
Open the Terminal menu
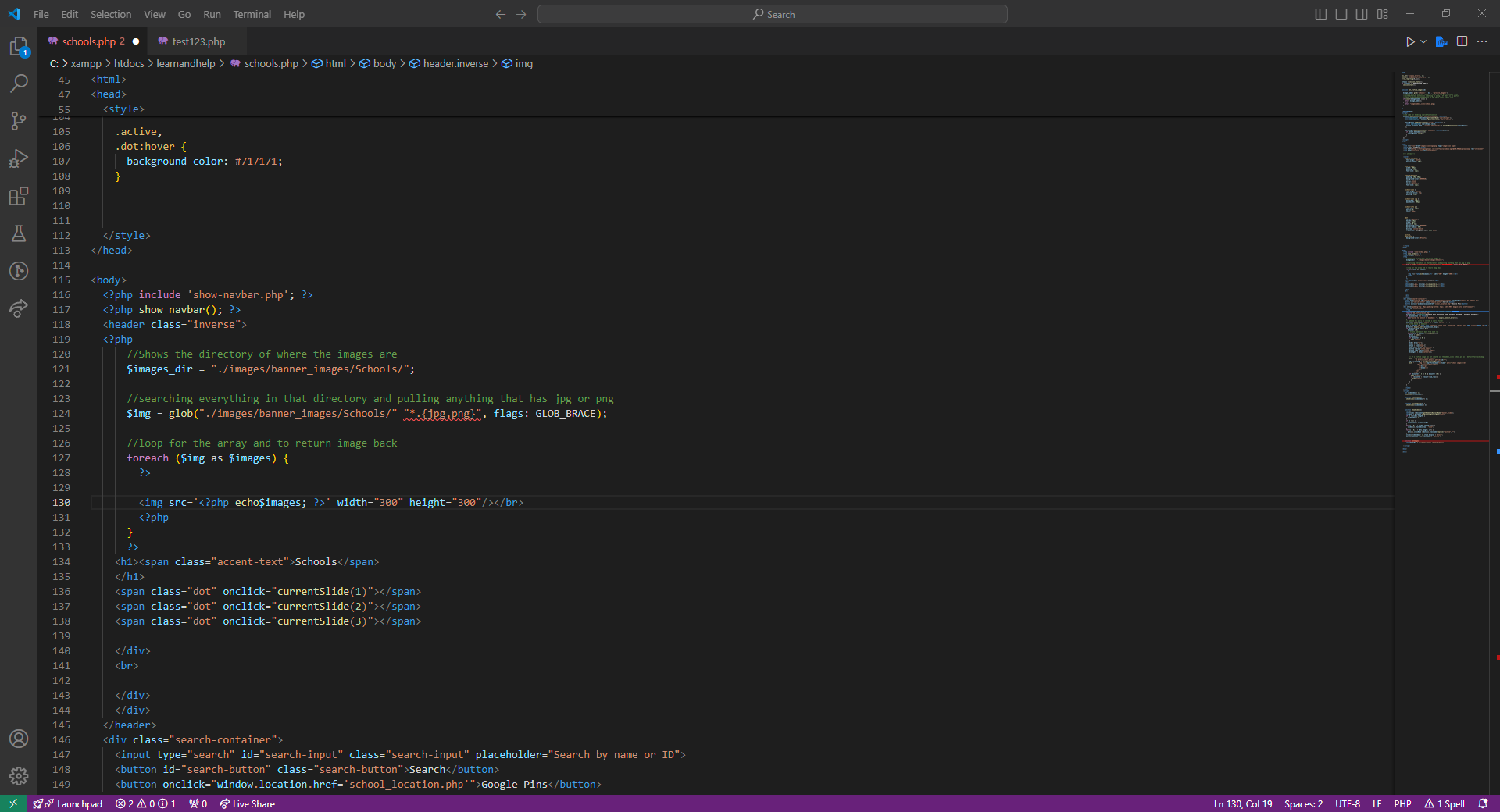click(252, 14)
